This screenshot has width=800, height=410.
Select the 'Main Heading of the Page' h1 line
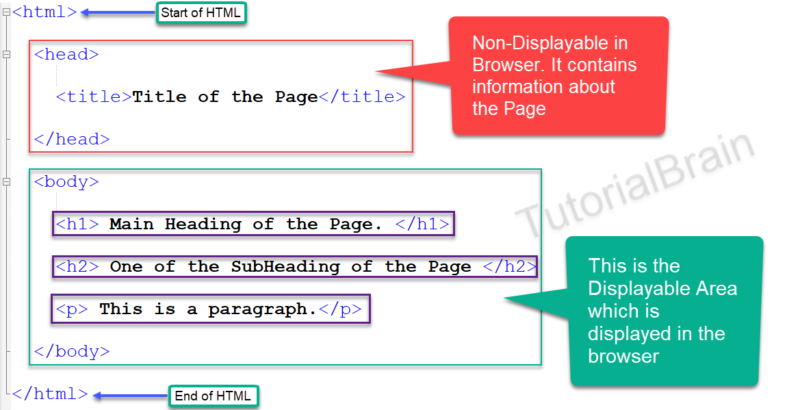click(252, 224)
